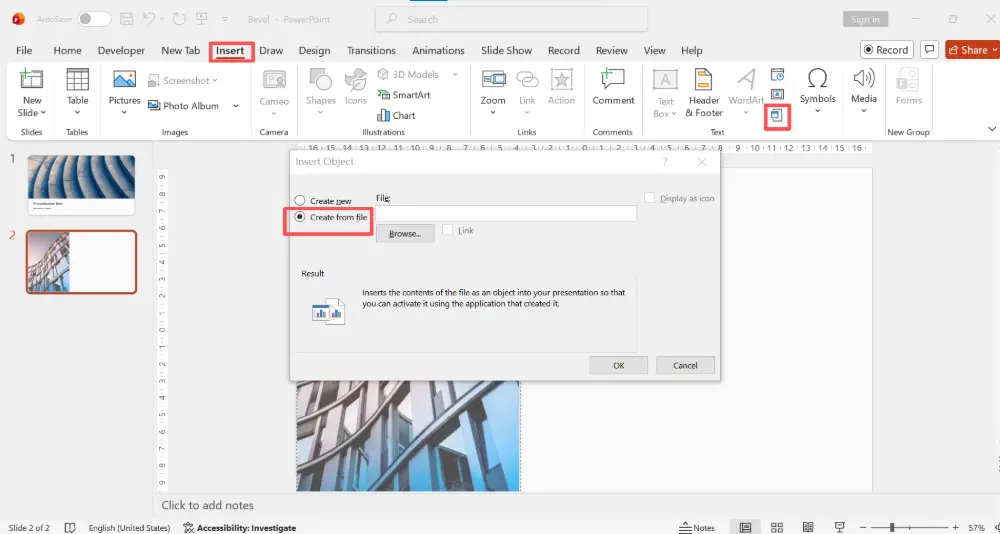1000x534 pixels.
Task: Open the Undo history dropdown arrow
Action: [162, 20]
